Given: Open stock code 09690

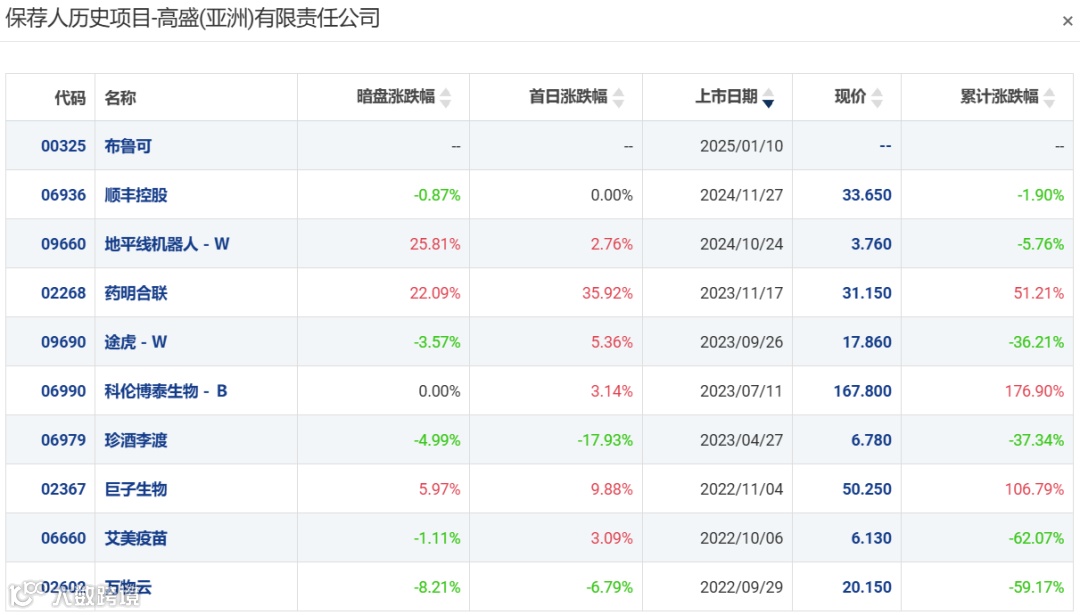Looking at the screenshot, I should pos(63,342).
